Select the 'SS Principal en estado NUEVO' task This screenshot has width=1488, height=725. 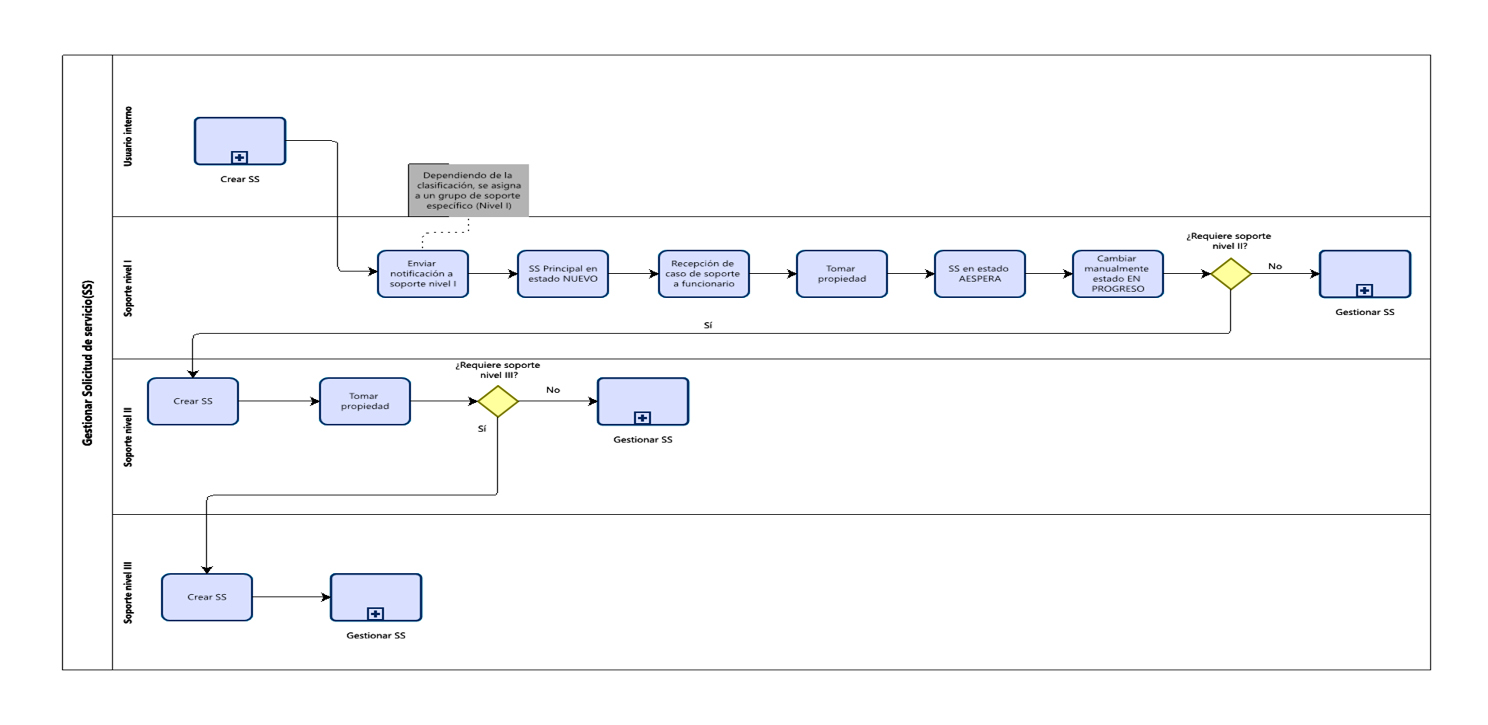562,273
